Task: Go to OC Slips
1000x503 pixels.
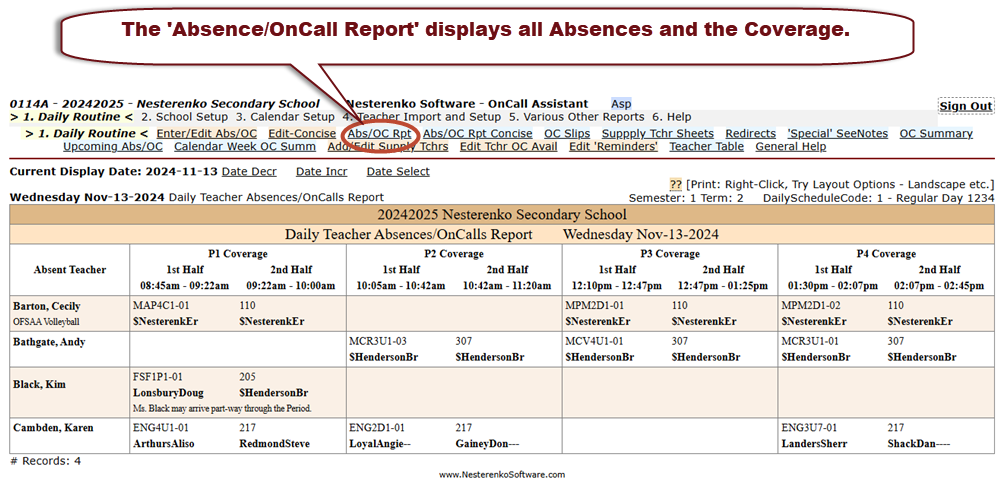Action: 566,134
